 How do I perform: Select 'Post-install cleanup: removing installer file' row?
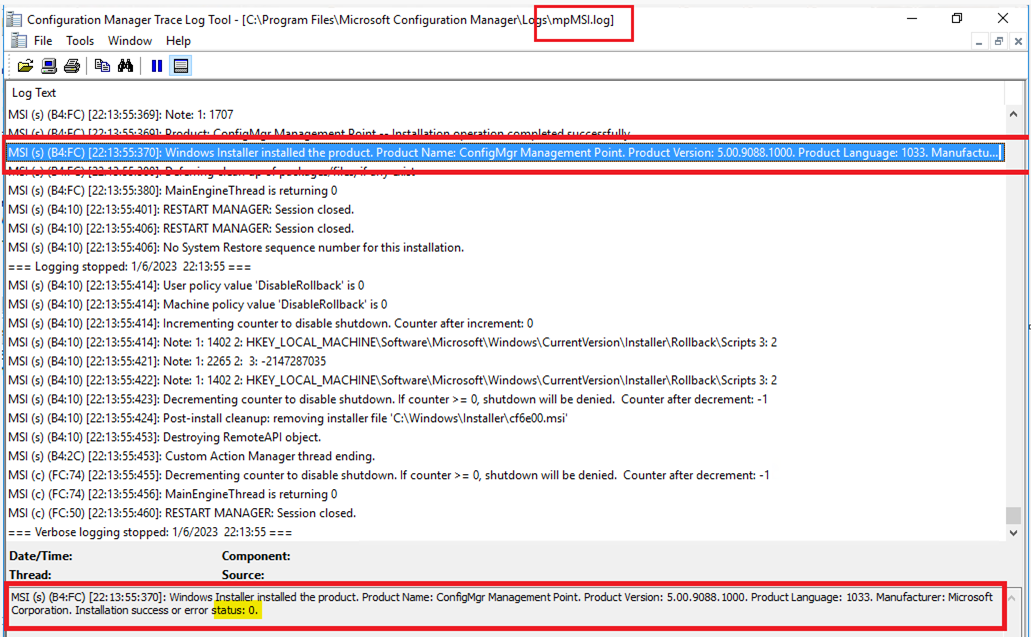tap(506, 419)
